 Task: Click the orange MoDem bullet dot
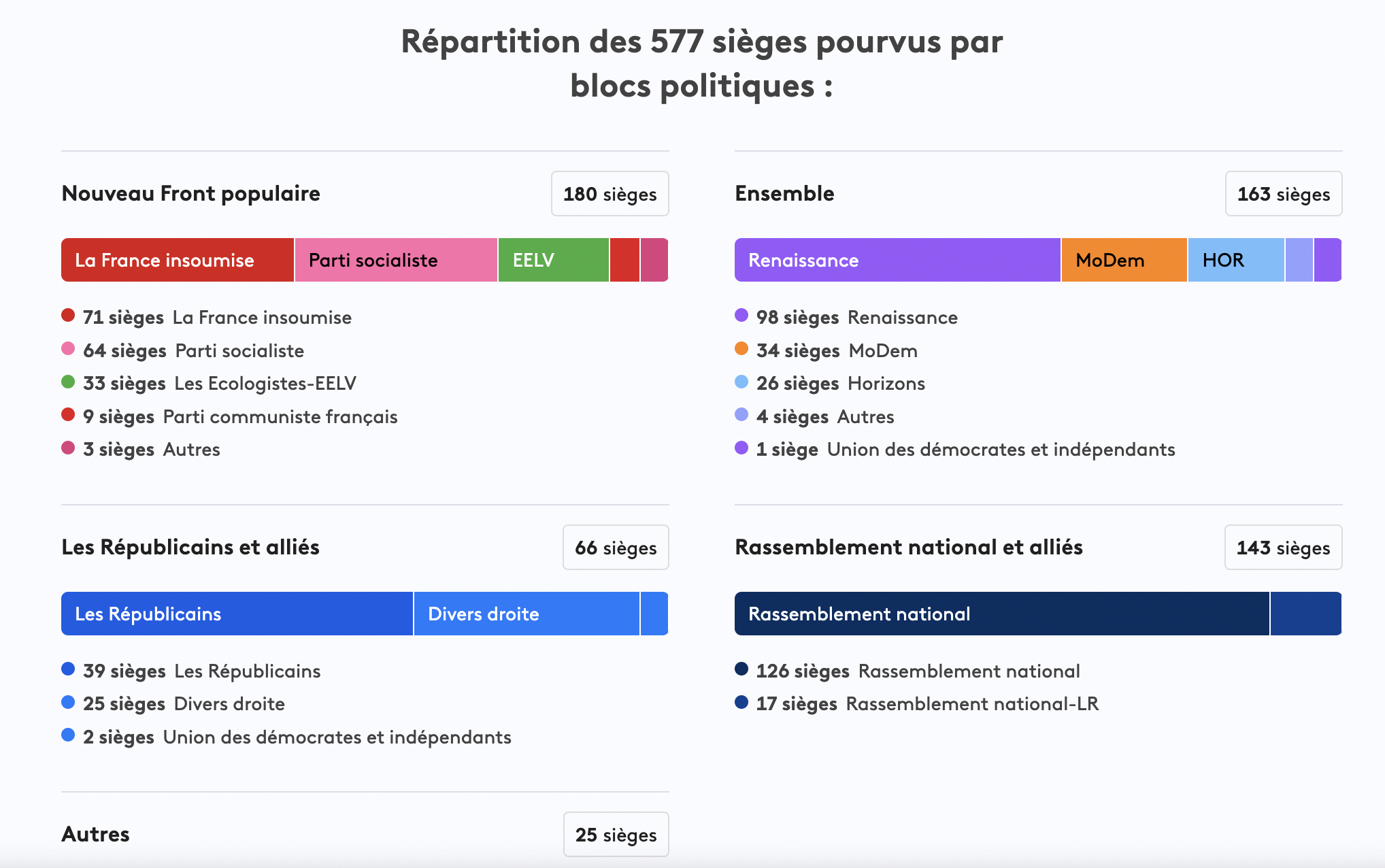(742, 350)
